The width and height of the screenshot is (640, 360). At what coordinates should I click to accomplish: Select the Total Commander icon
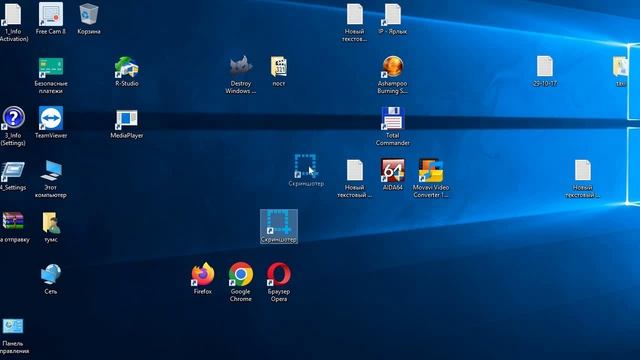[392, 127]
